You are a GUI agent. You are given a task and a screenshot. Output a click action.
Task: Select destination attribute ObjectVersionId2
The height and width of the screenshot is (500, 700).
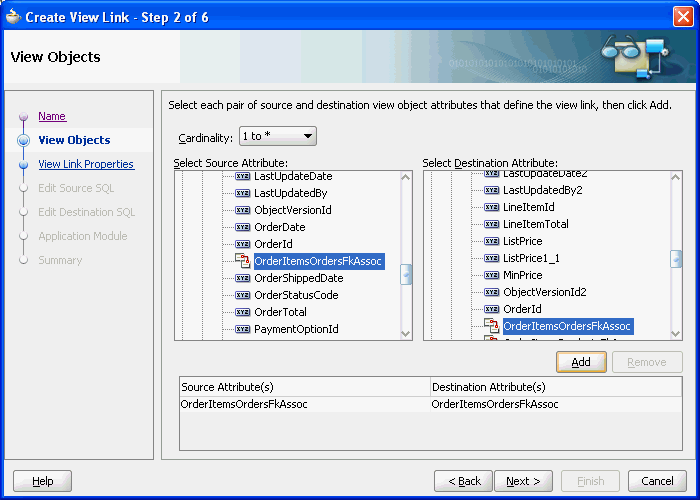545,292
